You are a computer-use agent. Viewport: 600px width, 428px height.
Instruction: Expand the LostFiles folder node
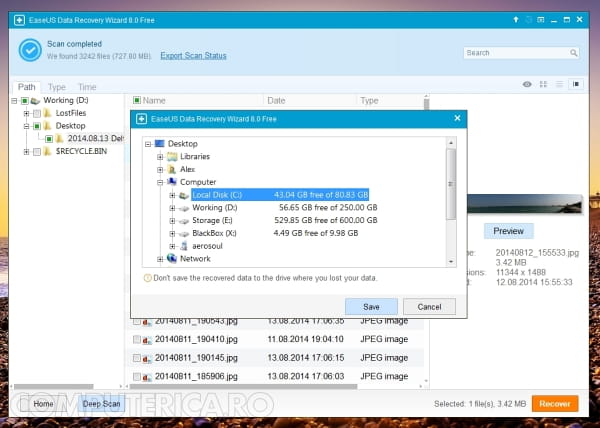tap(26, 113)
